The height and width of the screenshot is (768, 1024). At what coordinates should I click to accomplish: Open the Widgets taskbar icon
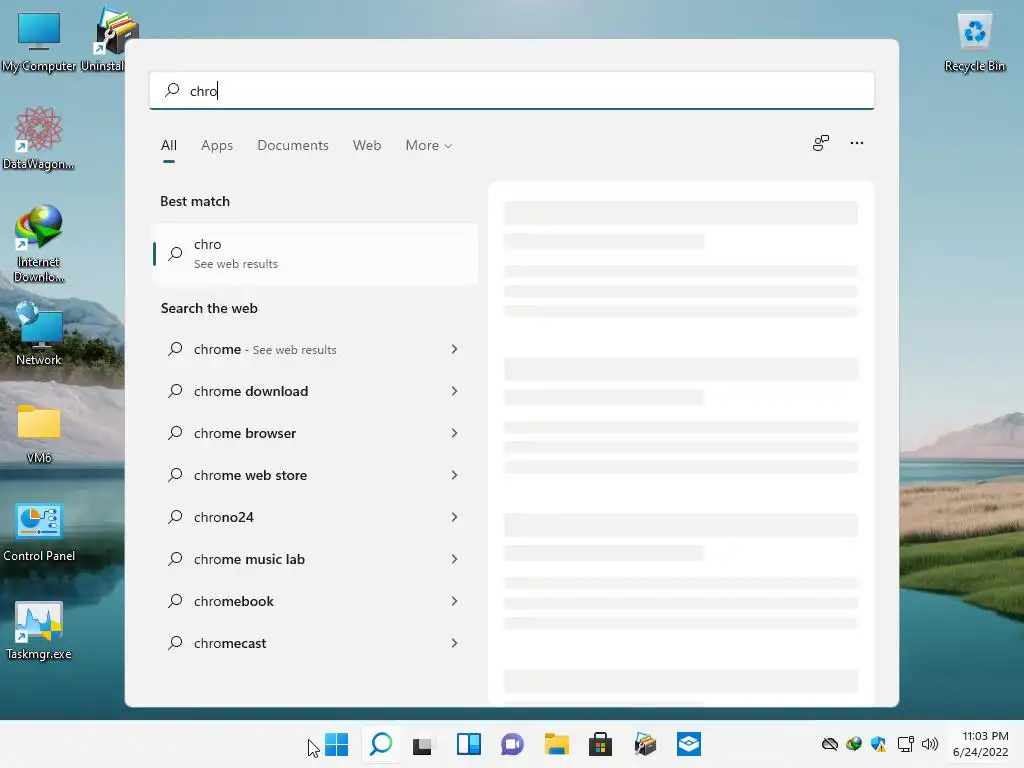point(468,744)
